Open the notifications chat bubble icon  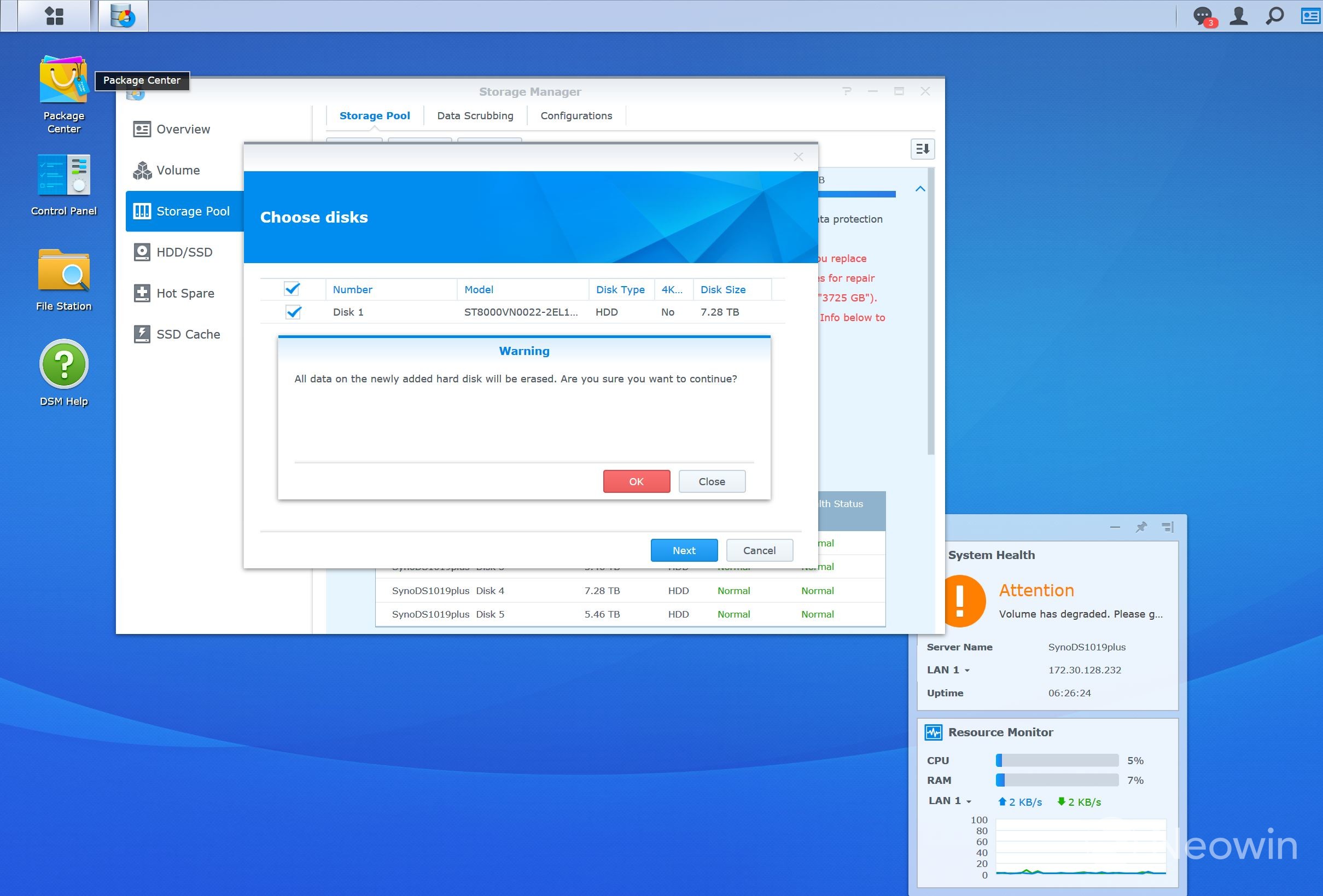(1203, 16)
